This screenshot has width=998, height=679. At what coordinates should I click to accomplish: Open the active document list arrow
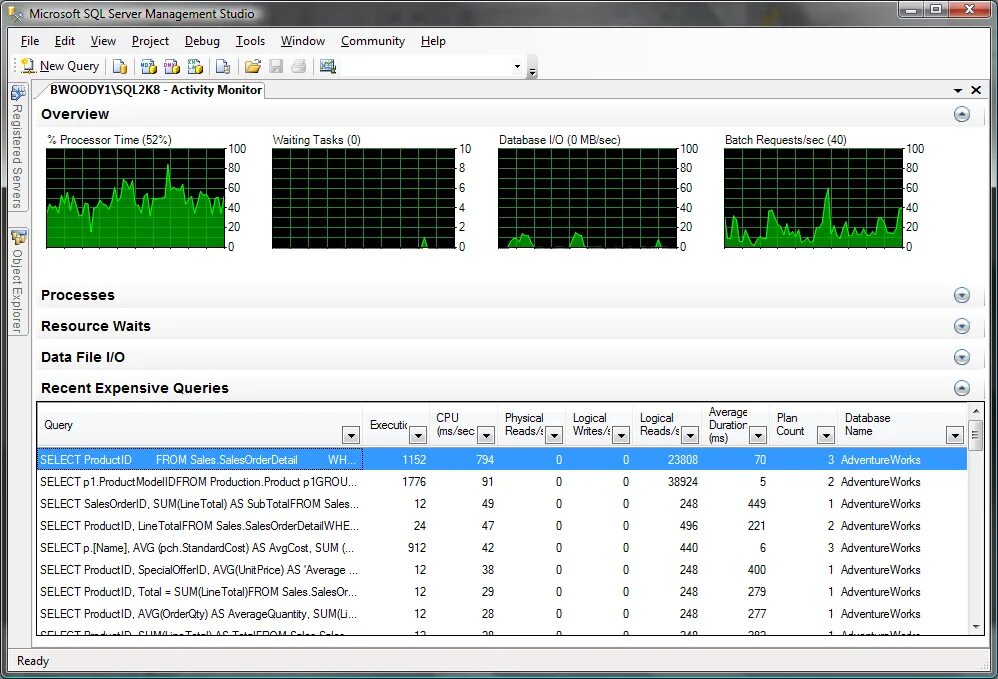tap(957, 90)
